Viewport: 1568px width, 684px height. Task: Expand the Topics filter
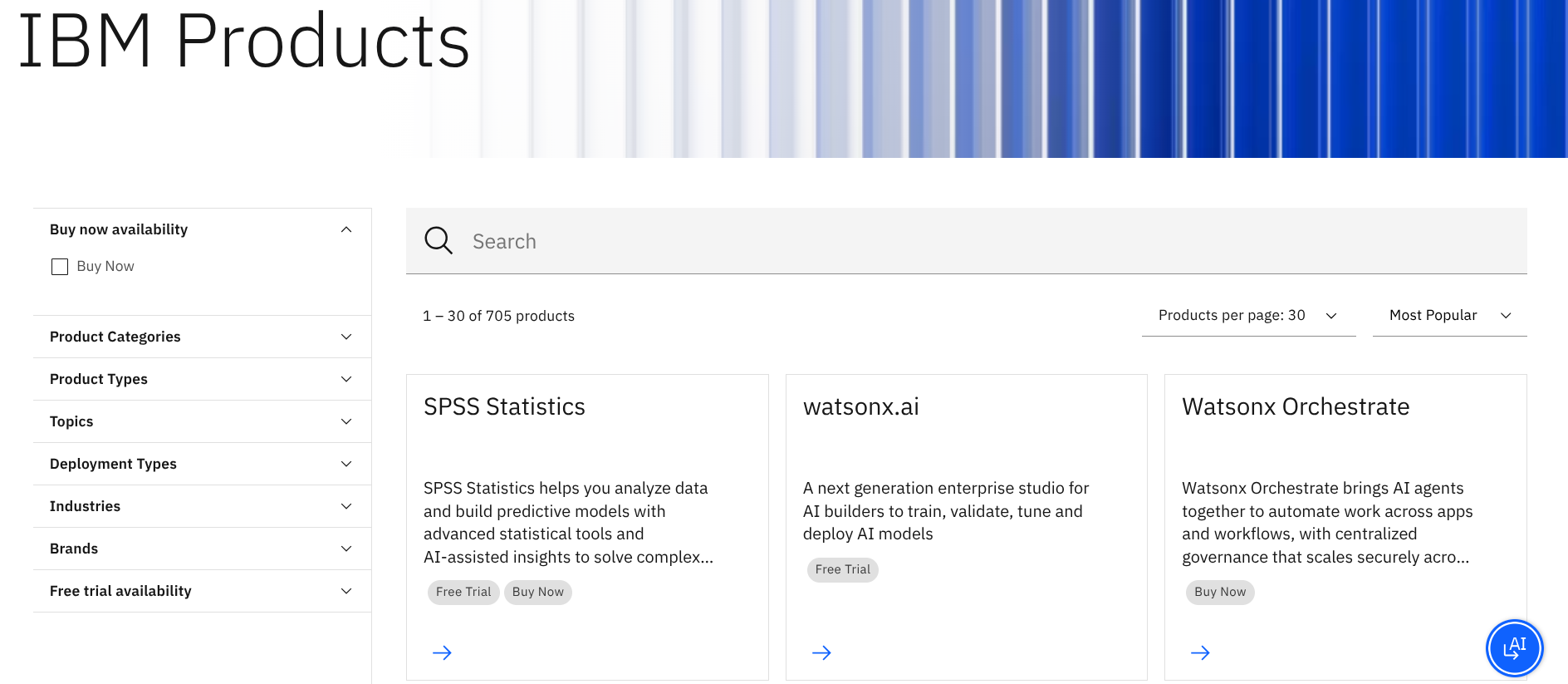202,421
